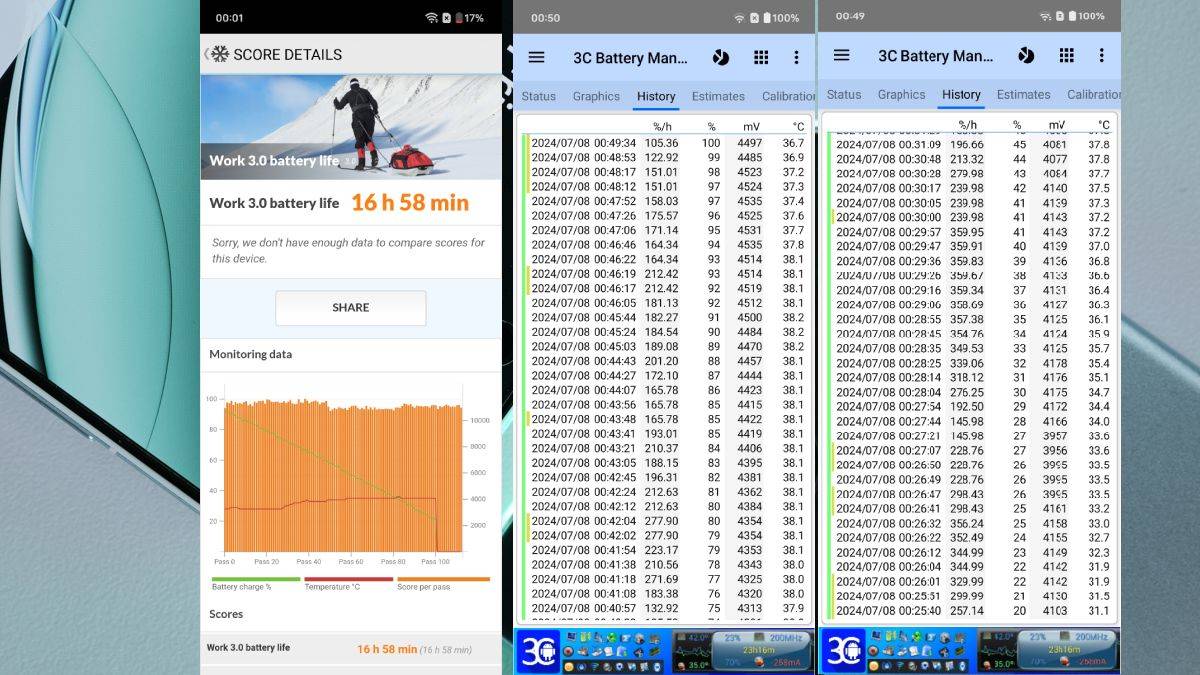The width and height of the screenshot is (1200, 675).
Task: Open hamburger menu in middle 3C Battery screen
Action: [x=537, y=57]
